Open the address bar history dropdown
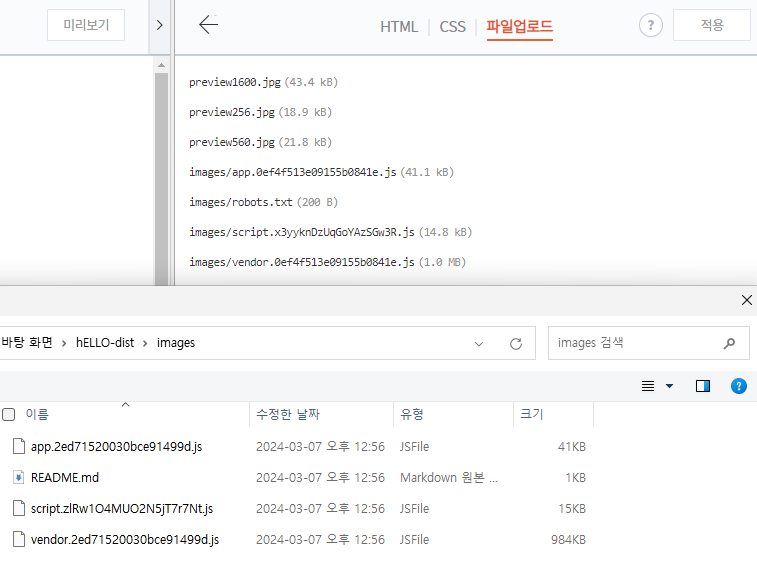Viewport: 757px width, 573px height. [x=478, y=344]
